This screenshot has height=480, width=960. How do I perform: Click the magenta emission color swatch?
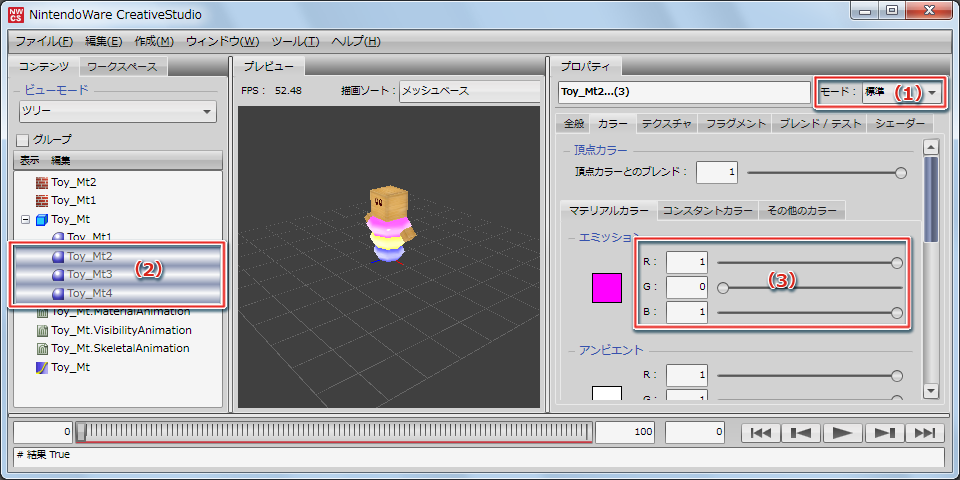click(607, 287)
